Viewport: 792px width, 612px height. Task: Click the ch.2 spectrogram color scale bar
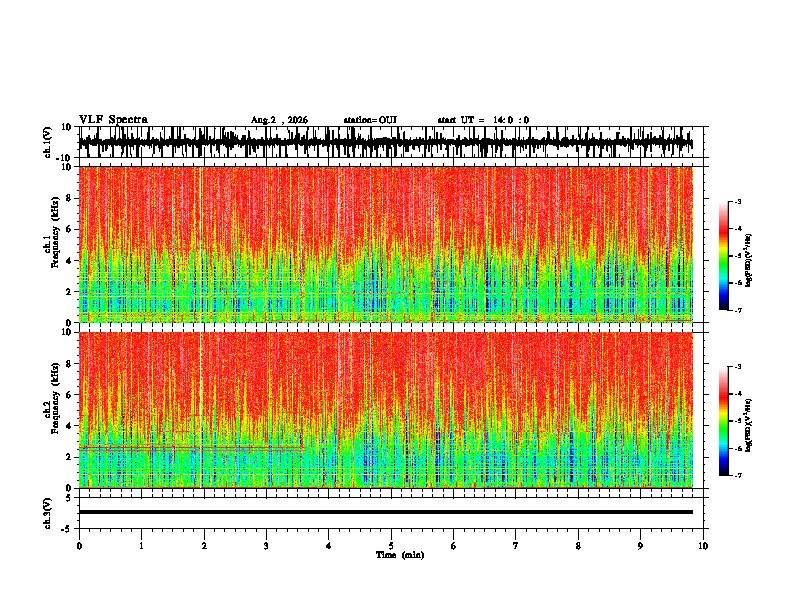tap(724, 421)
